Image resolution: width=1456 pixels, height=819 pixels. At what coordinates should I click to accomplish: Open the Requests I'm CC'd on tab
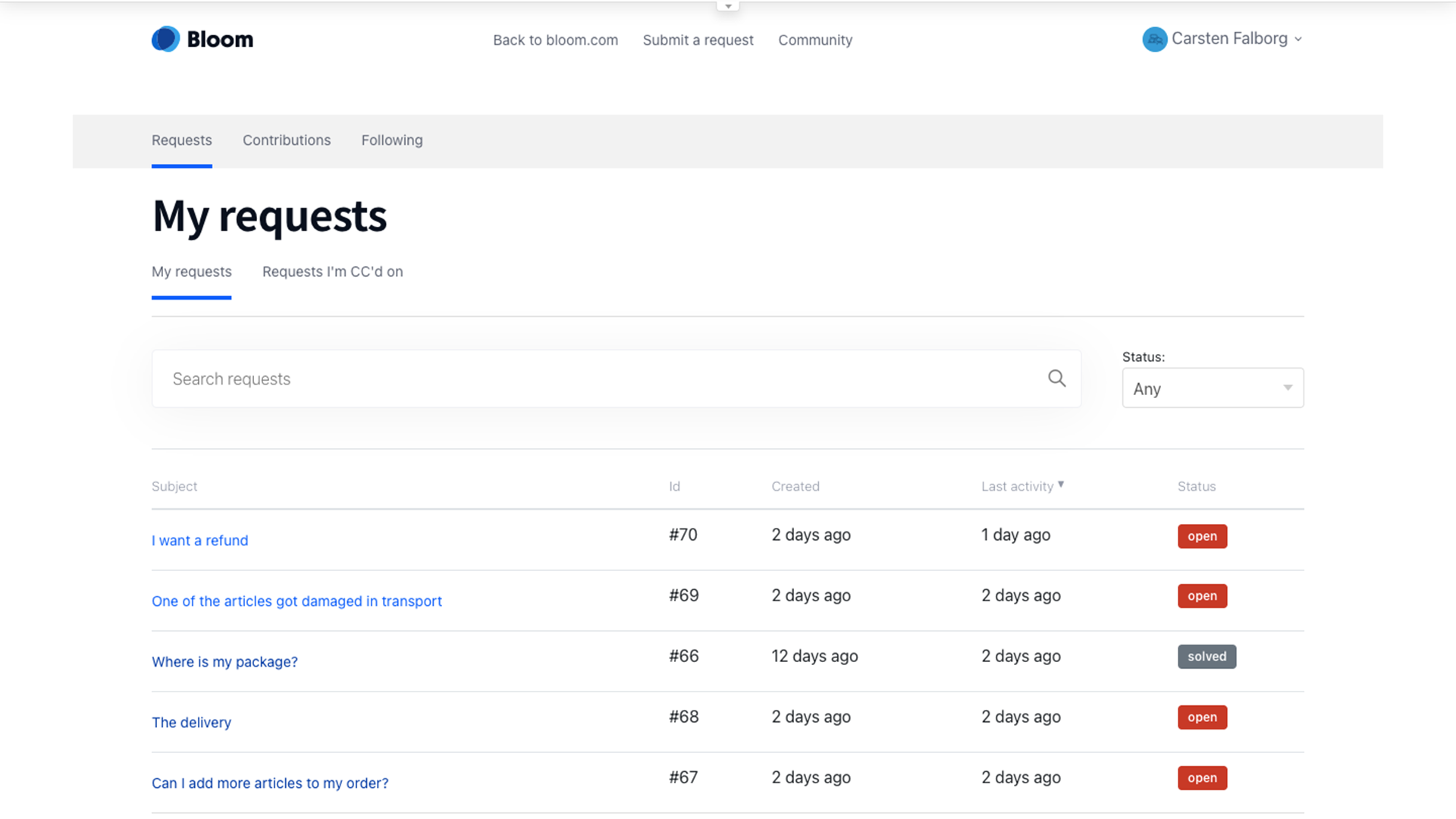[332, 271]
